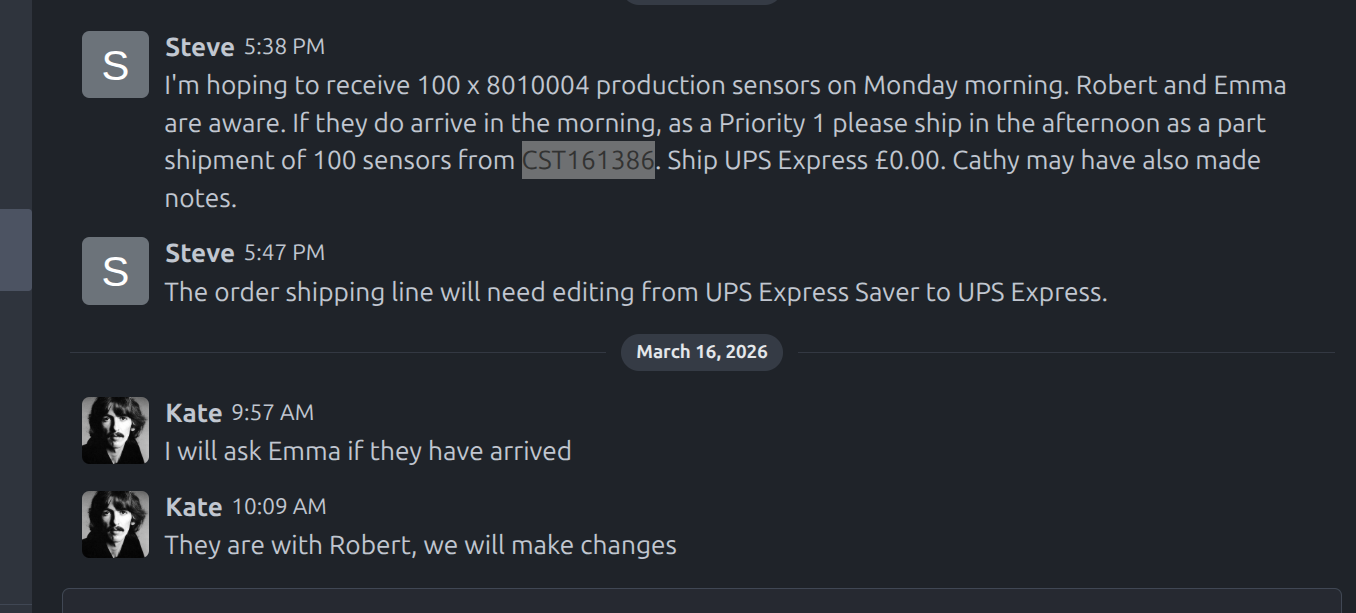Screen dimensions: 1356x613
Task: Click the highlighted CST161386 order reference
Action: pos(588,161)
